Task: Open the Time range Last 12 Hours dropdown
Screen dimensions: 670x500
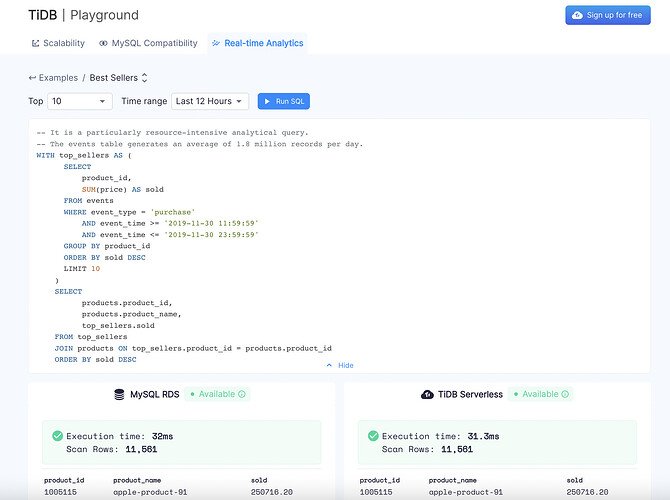Action: tap(210, 101)
